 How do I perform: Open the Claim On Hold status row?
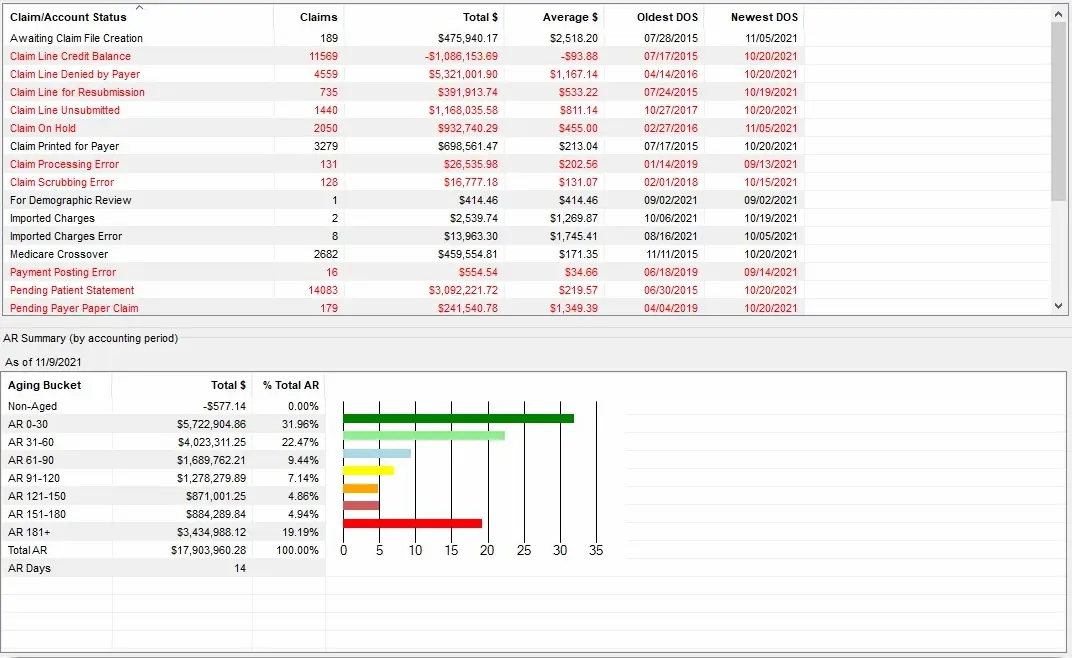click(x=42, y=128)
